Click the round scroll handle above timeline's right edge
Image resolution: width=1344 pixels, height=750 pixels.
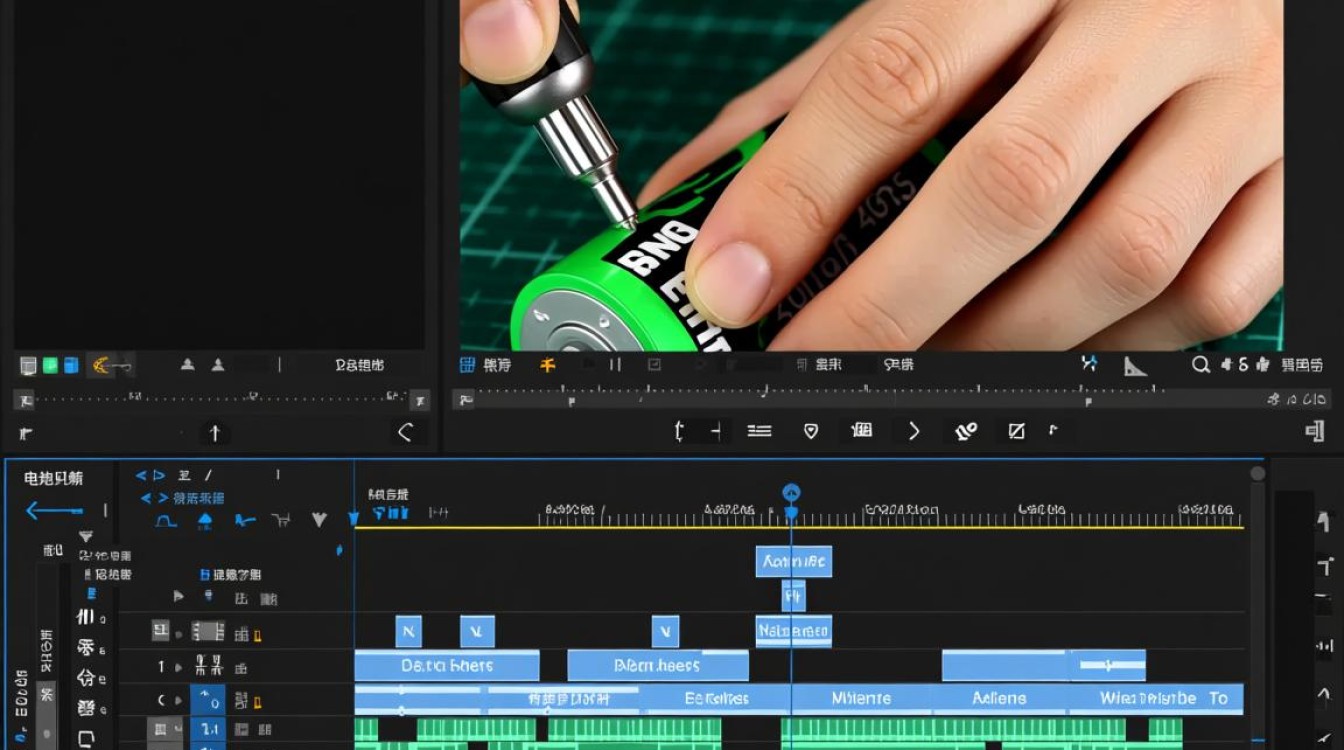point(1257,474)
